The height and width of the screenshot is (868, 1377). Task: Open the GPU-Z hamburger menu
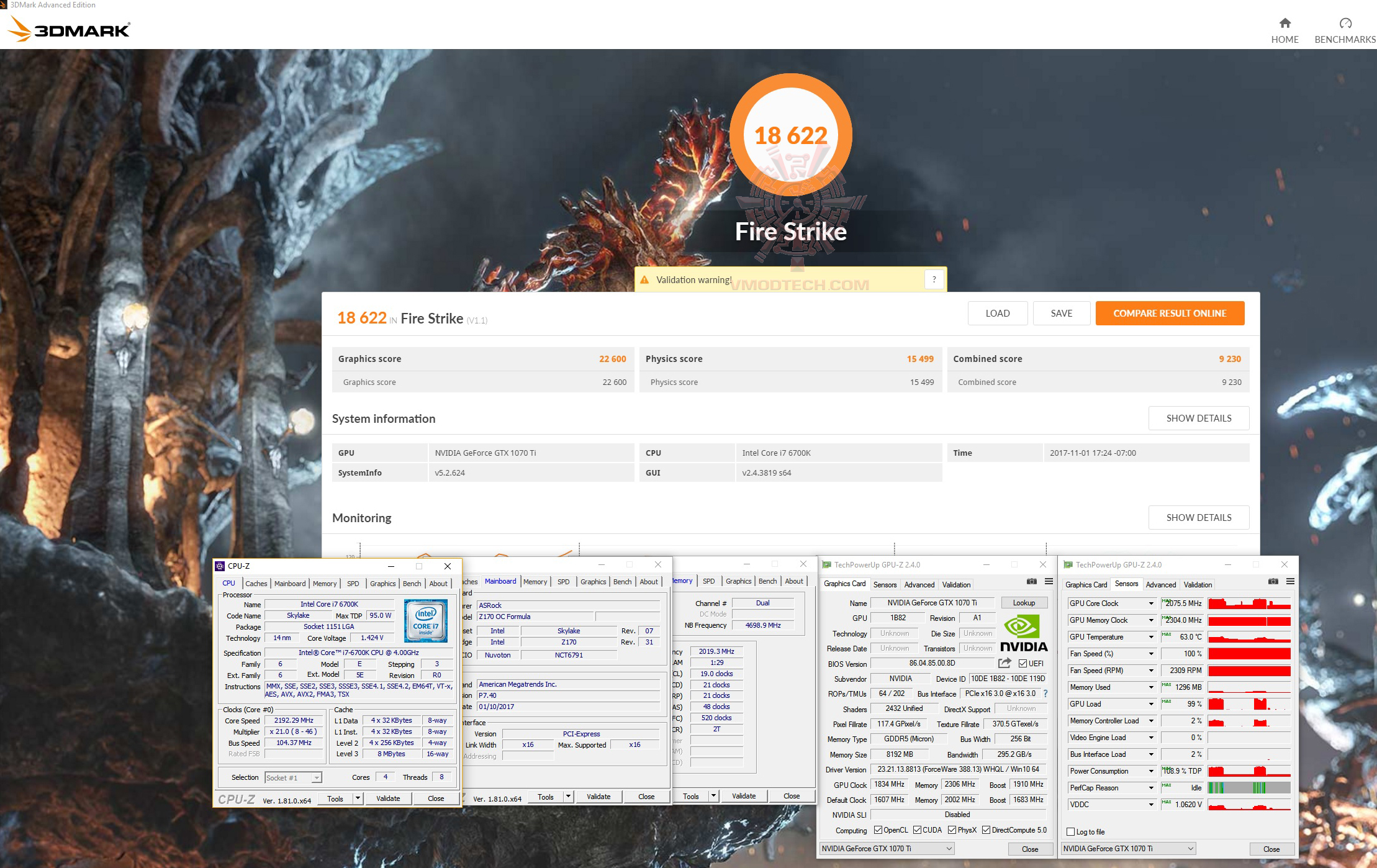point(1049,582)
